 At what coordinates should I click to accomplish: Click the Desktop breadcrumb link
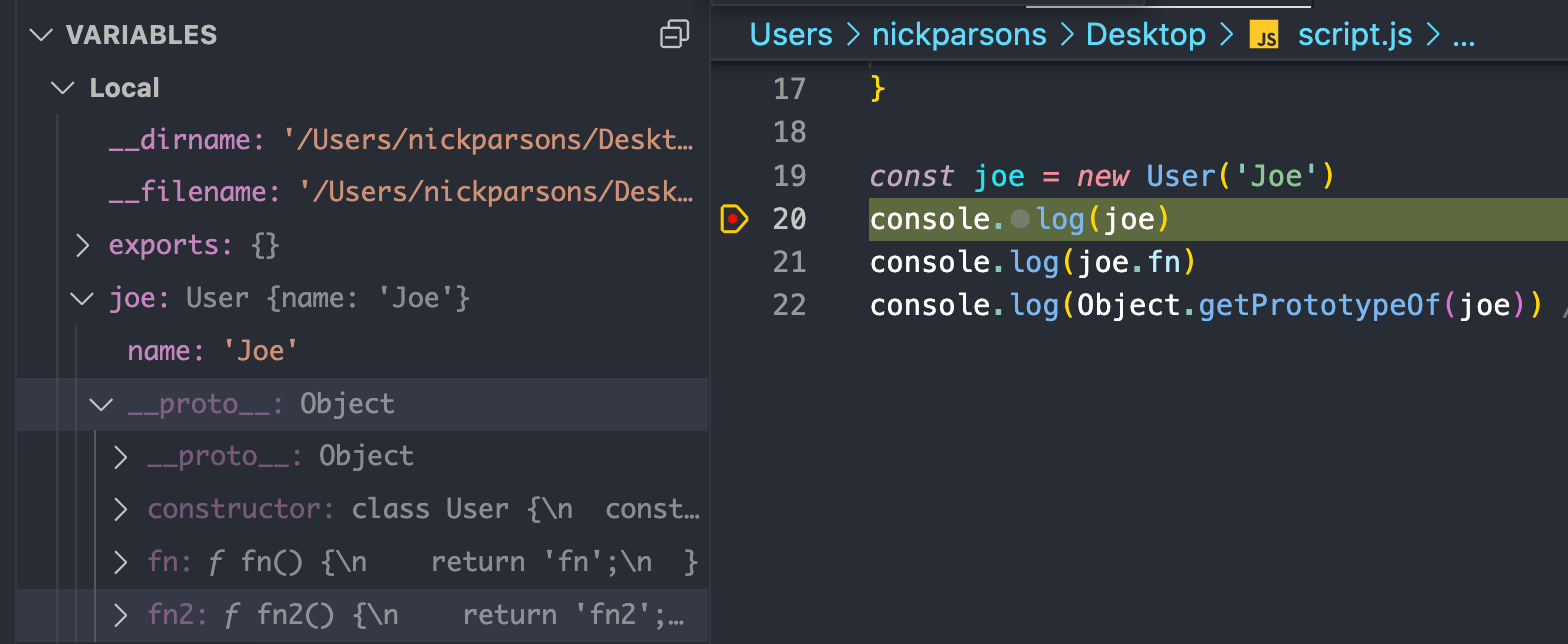1146,35
